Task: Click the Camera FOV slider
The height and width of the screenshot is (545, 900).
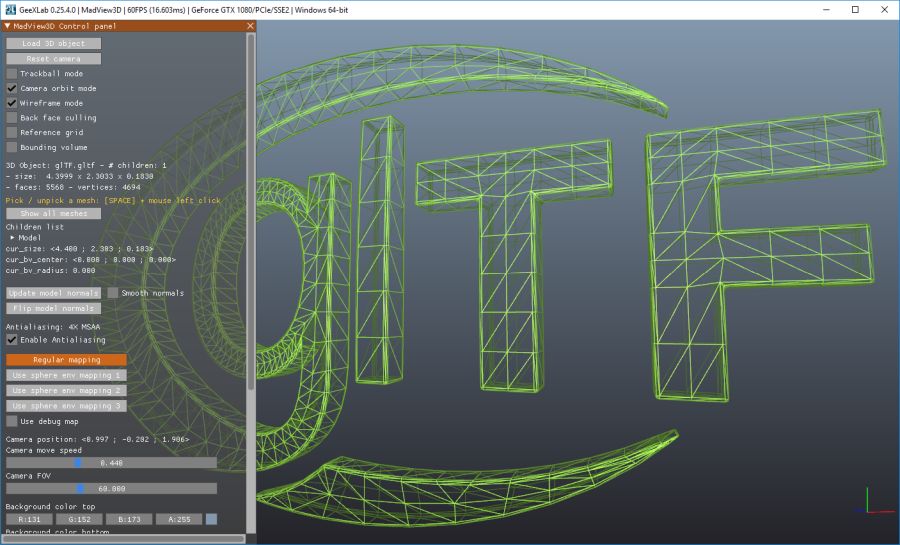Action: (x=111, y=489)
